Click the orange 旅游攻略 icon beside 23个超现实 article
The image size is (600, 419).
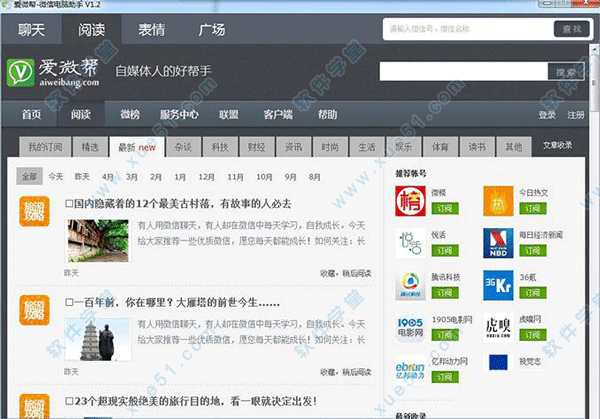34,406
